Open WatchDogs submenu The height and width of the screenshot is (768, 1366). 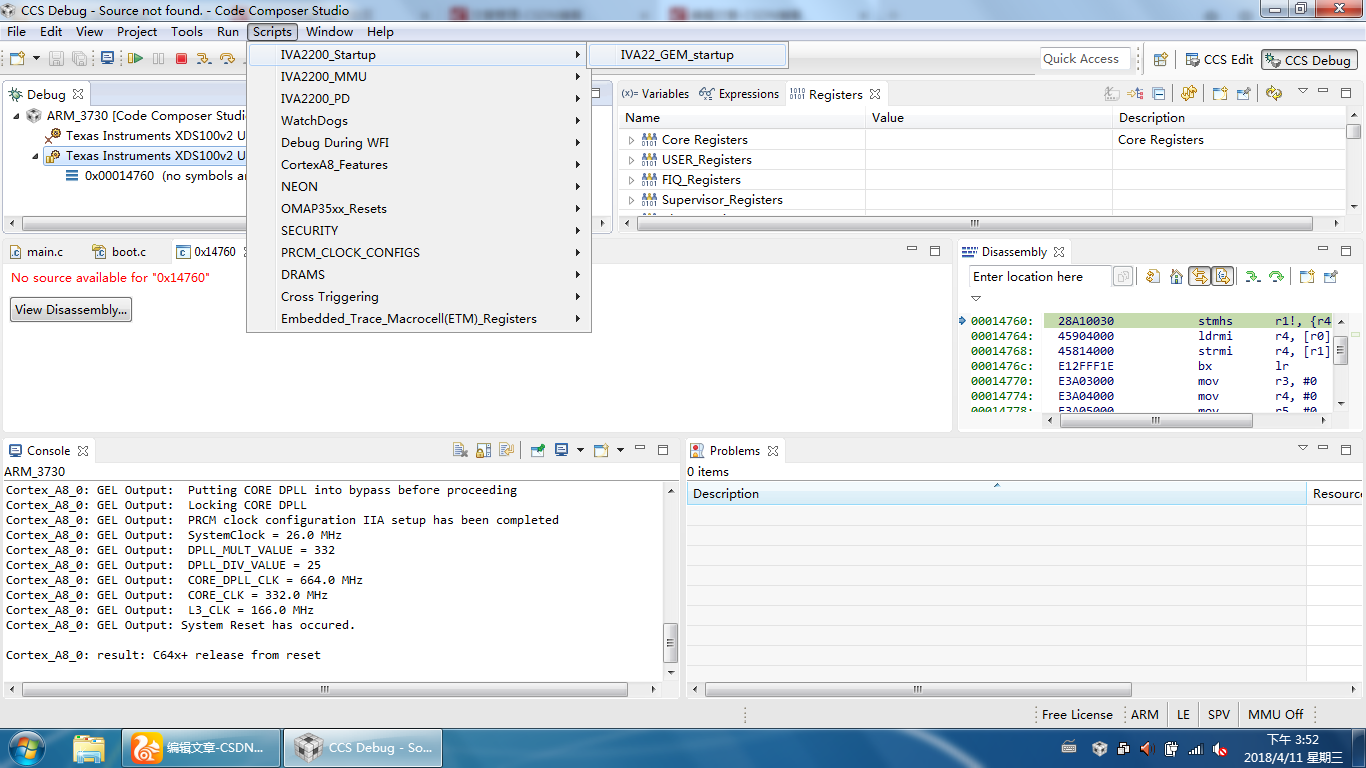(x=419, y=121)
